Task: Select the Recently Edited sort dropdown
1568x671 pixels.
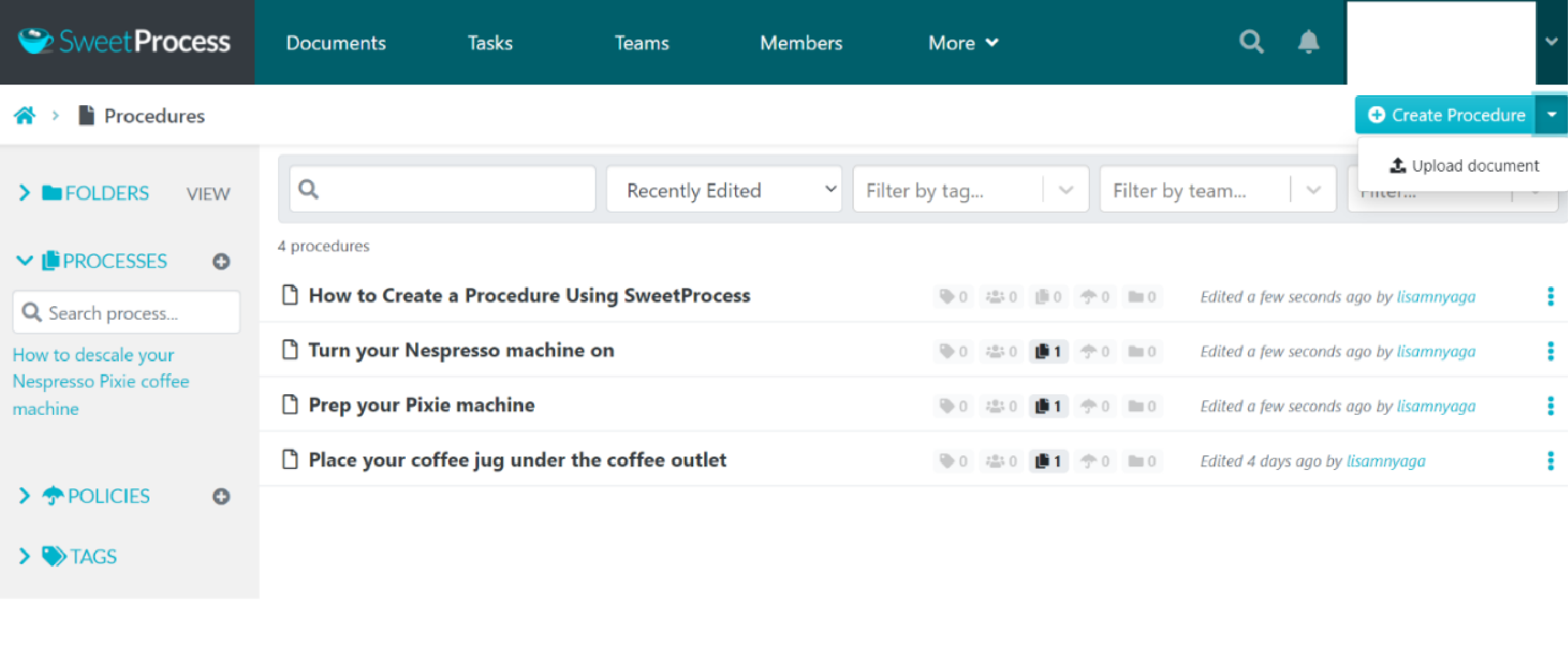Action: click(724, 191)
